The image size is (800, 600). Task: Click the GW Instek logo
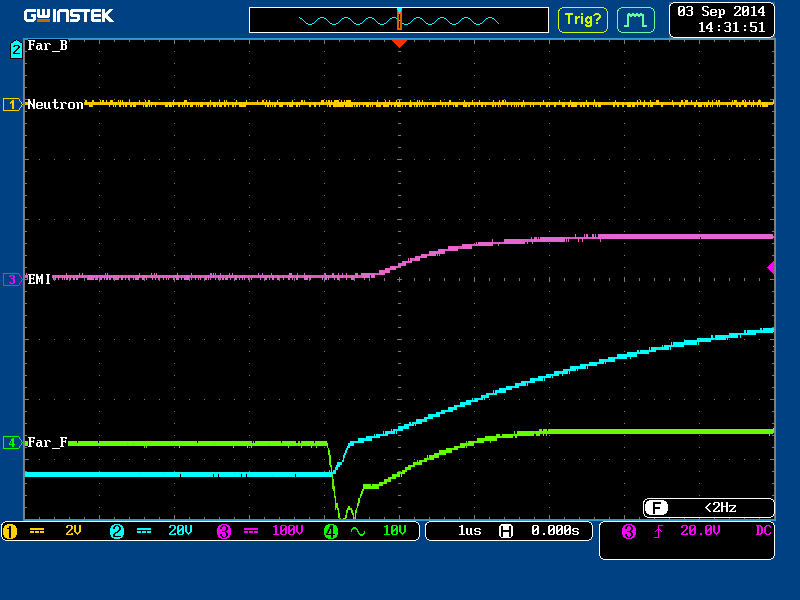coord(69,16)
